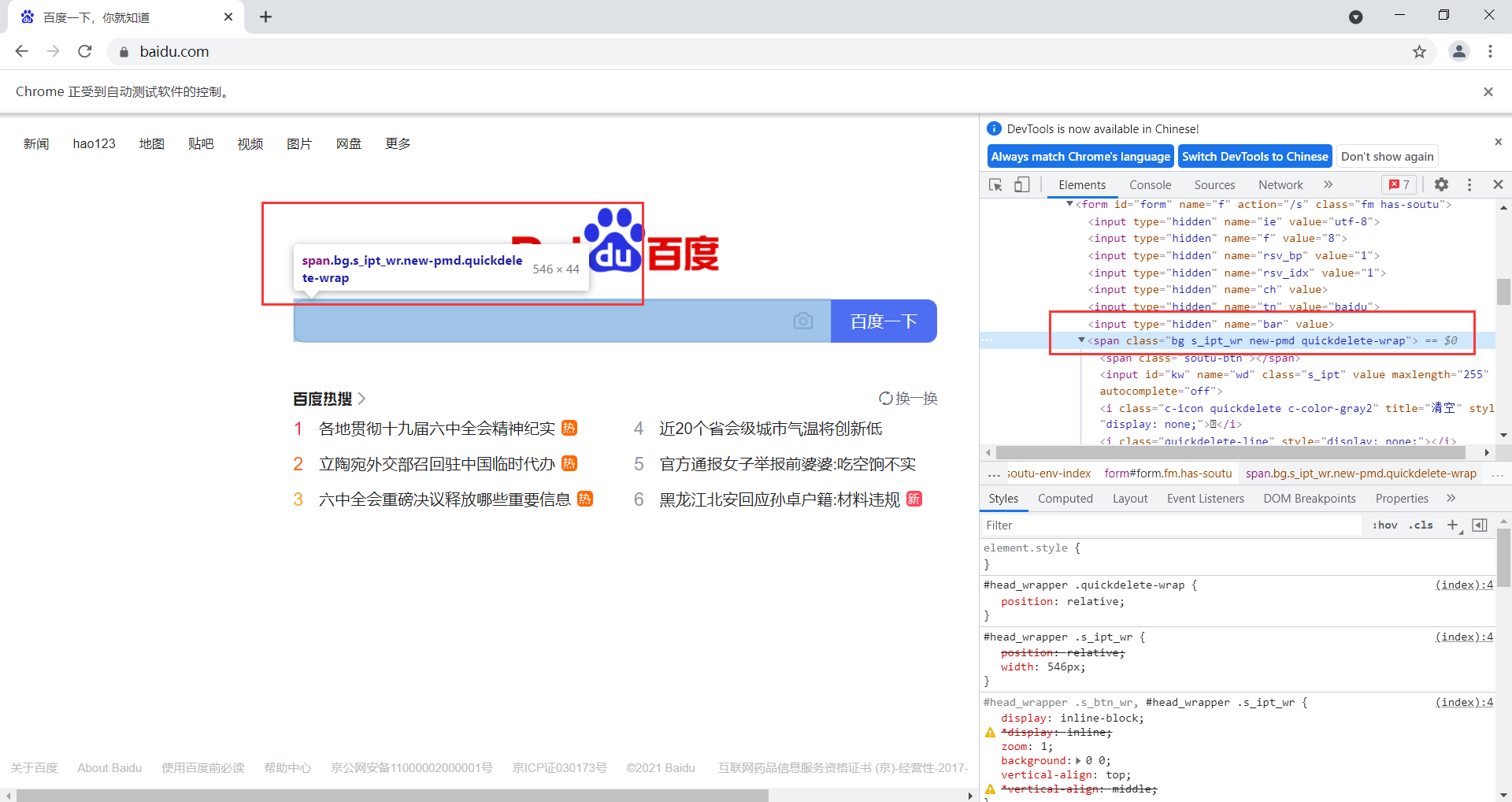The image size is (1512, 802).
Task: Open hot search item 近20个省会级城市气温将创新低
Action: click(x=770, y=429)
